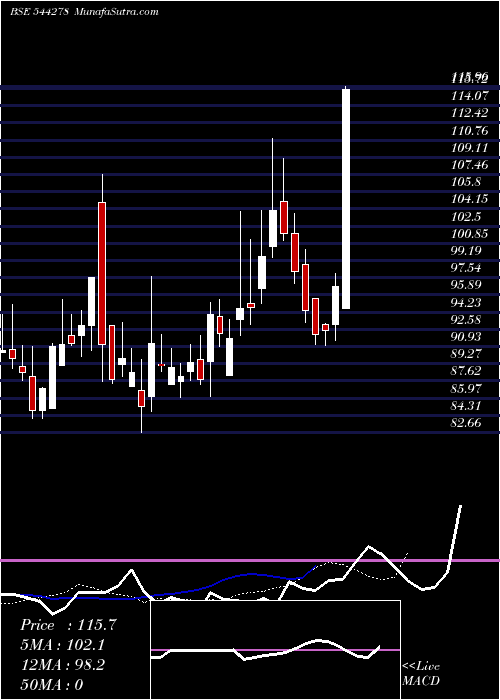The width and height of the screenshot is (500, 700).
Task: Click the tall red candlestick body near 104
Action: point(102,273)
